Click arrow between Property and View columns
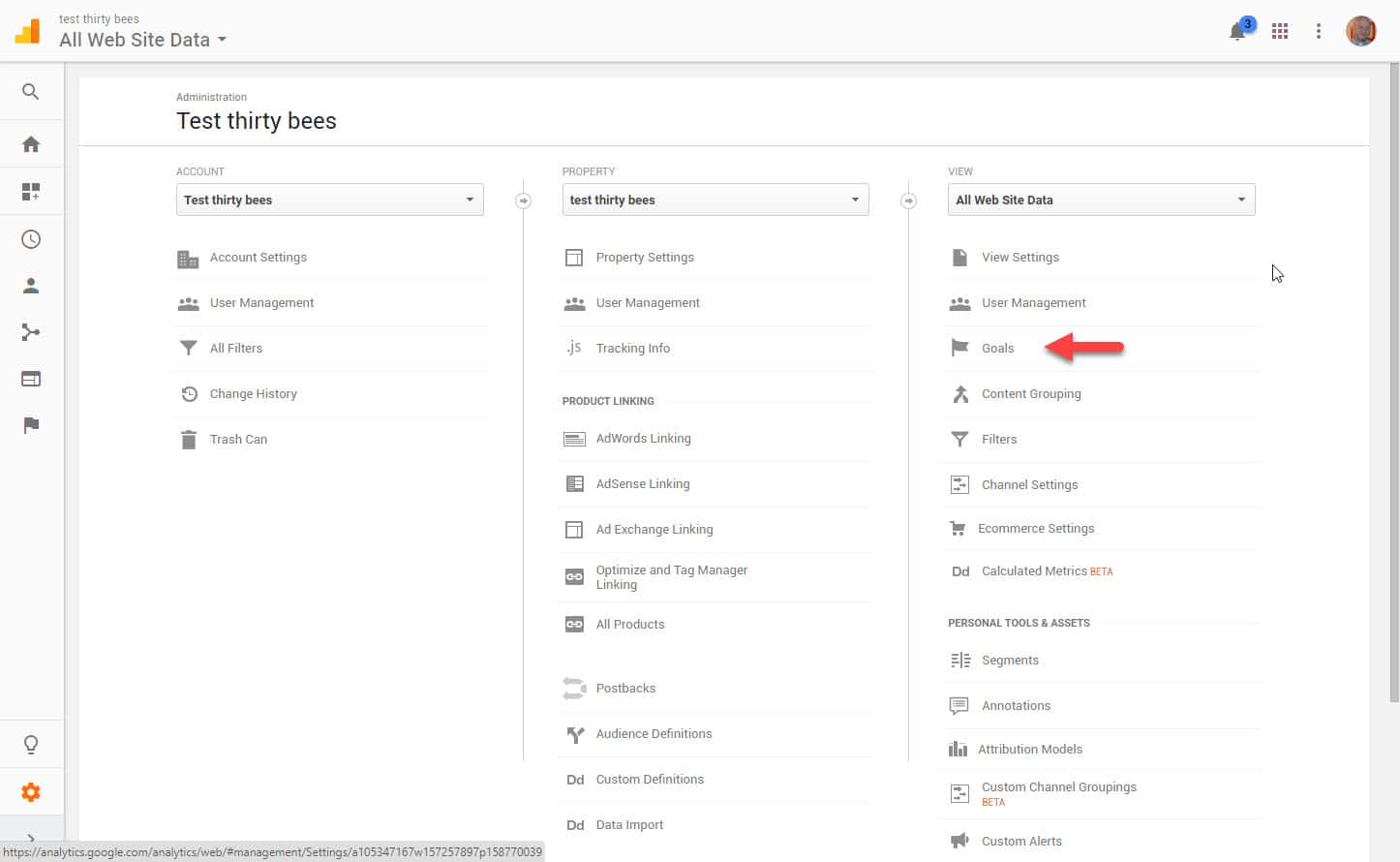1400x862 pixels. 908,200
